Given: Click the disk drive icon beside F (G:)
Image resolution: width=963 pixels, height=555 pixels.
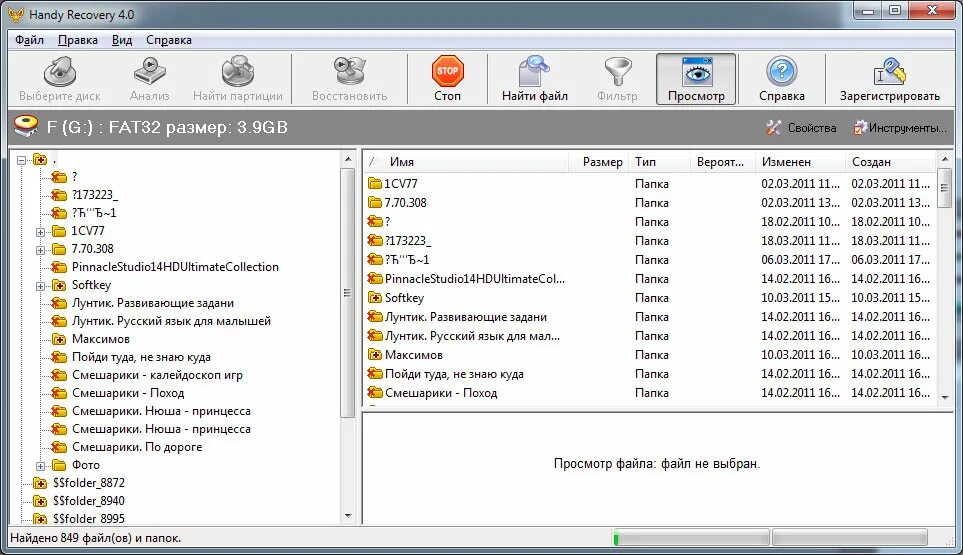Looking at the screenshot, I should [26, 126].
